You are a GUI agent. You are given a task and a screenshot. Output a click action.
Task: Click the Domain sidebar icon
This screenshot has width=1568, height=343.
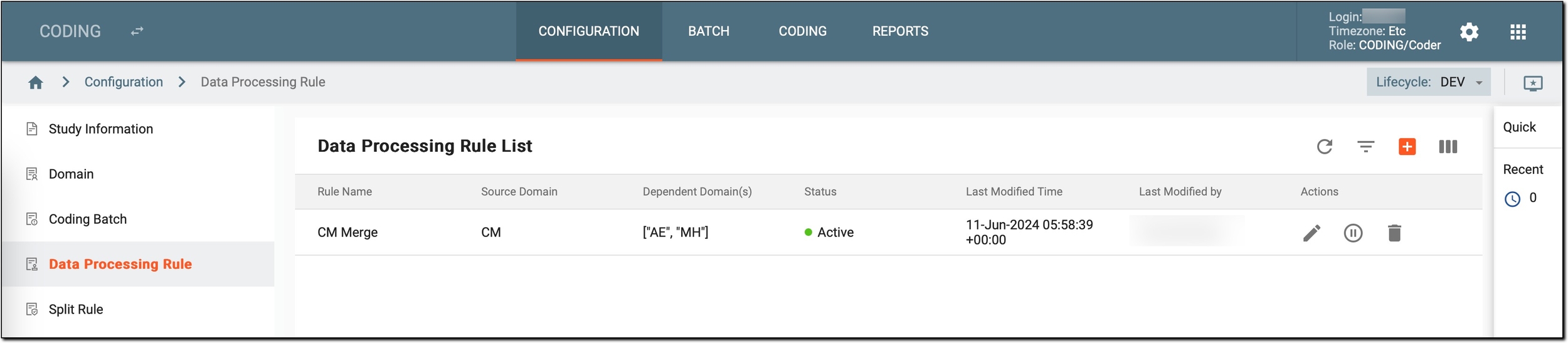point(32,174)
